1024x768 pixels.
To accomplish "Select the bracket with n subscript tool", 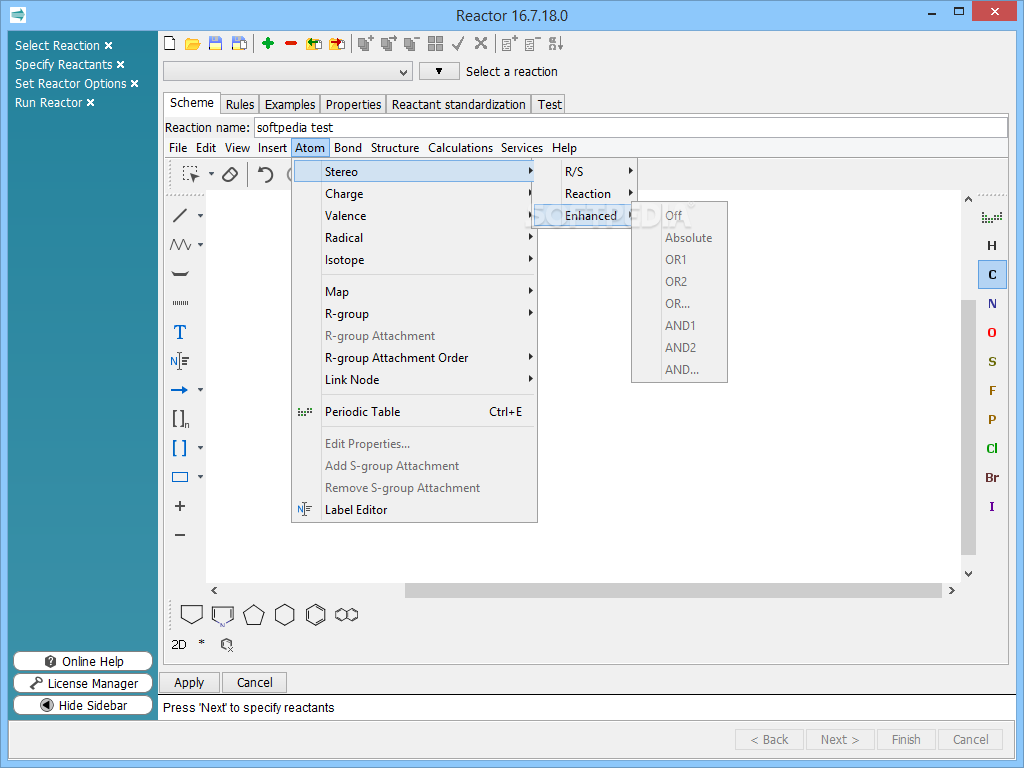I will click(x=180, y=419).
